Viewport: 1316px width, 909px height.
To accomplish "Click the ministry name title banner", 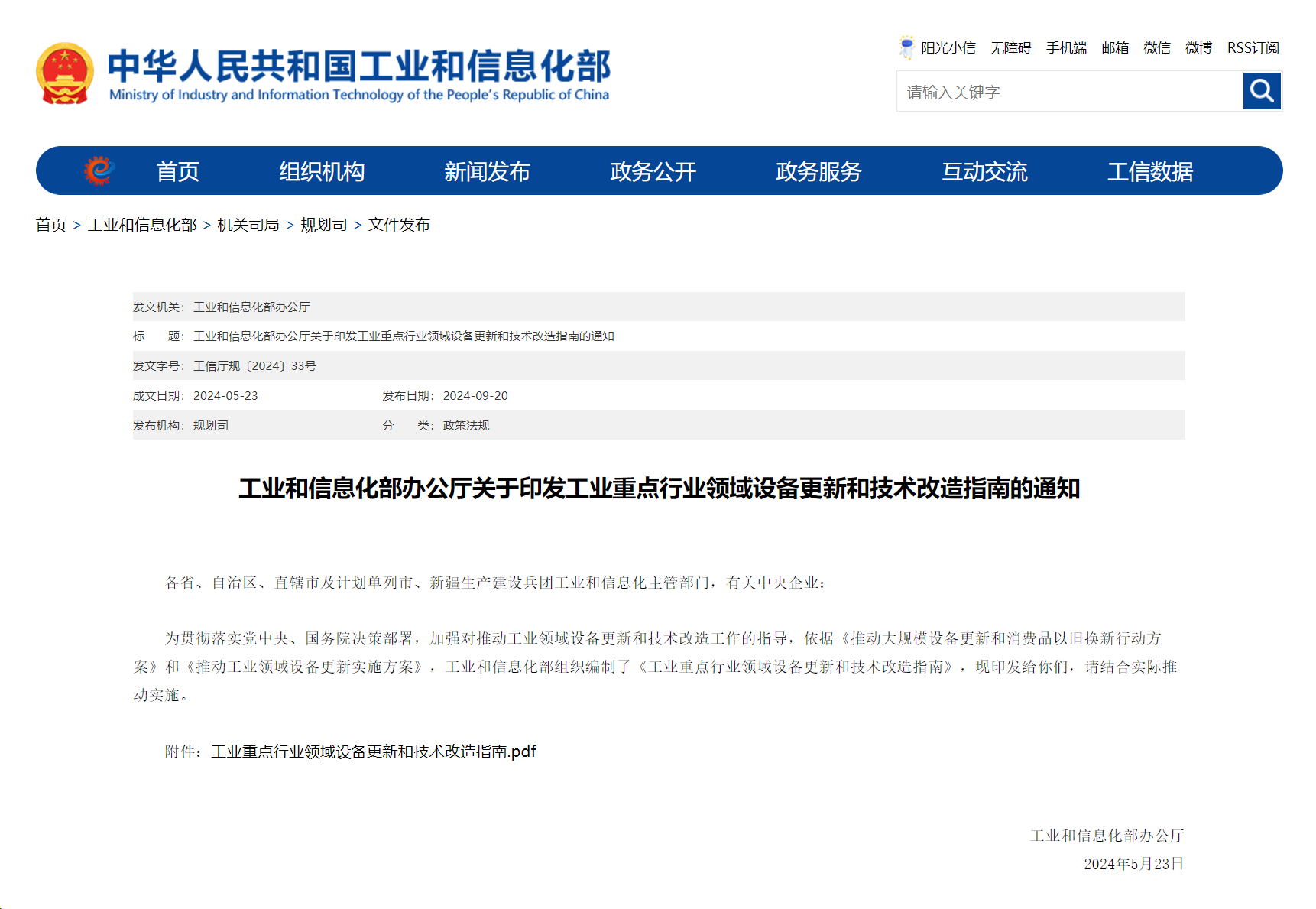I will pos(359,74).
